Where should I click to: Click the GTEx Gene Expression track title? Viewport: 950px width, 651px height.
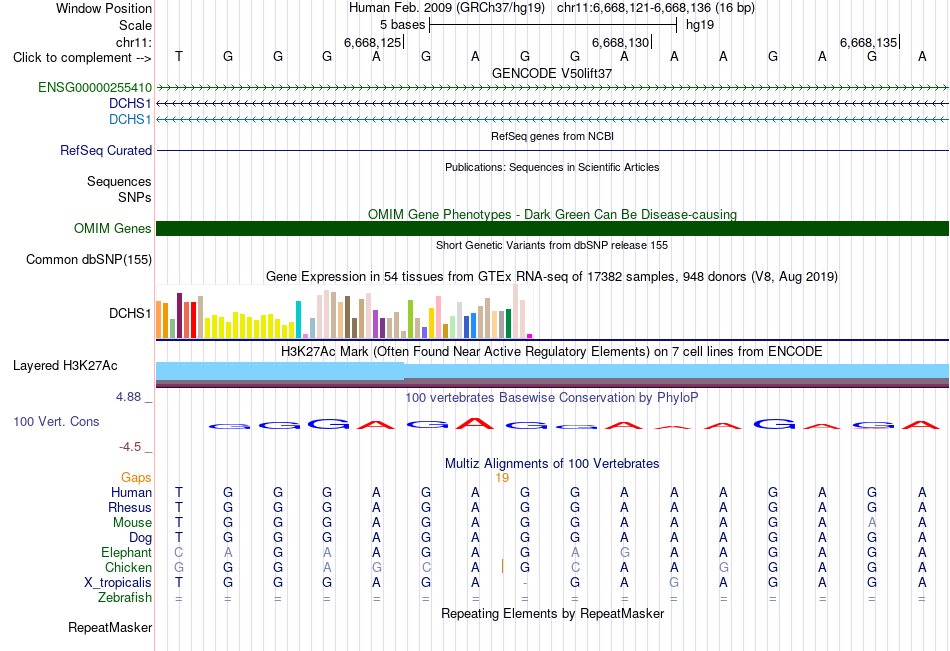(552, 277)
